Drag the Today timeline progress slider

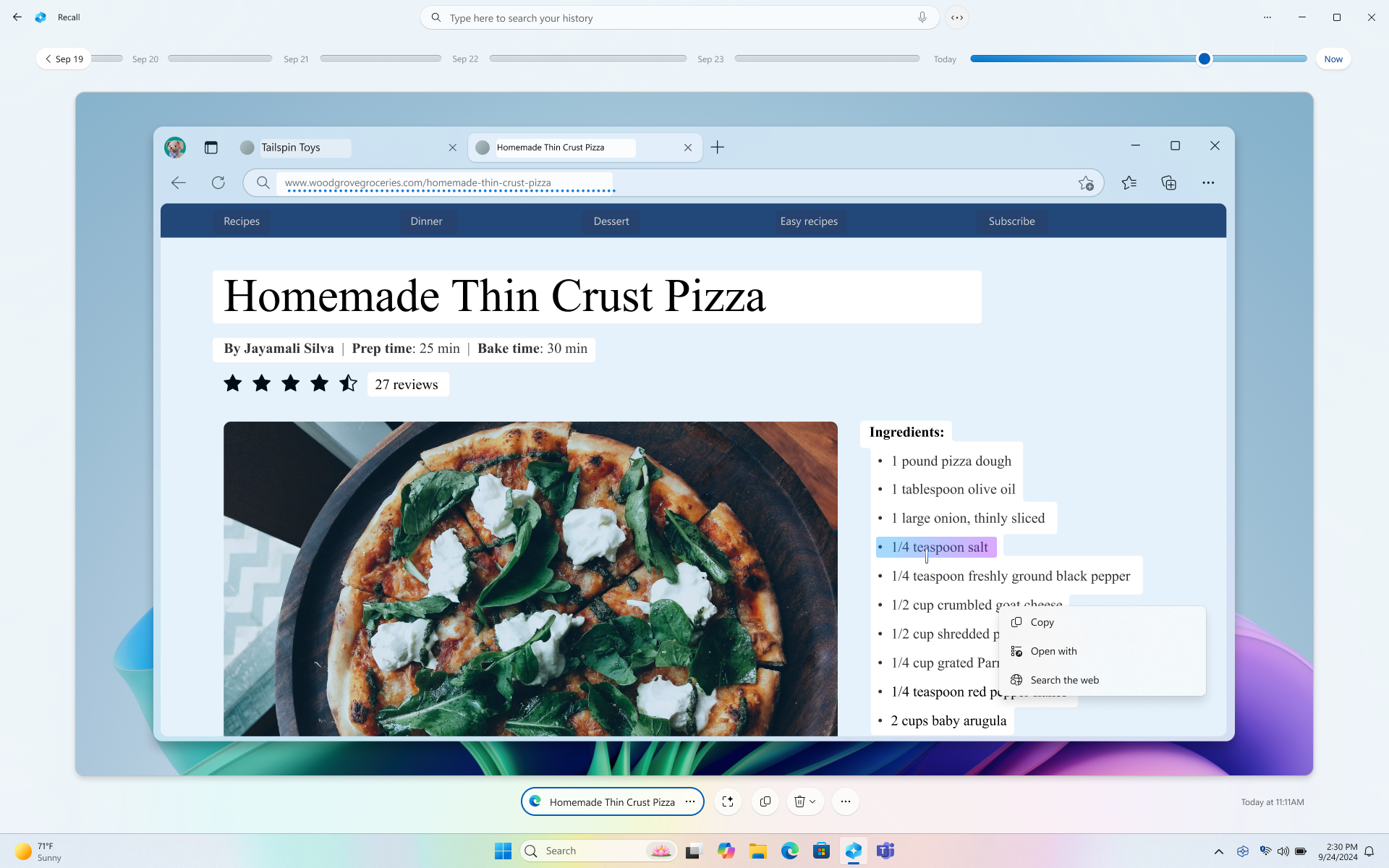[x=1205, y=58]
